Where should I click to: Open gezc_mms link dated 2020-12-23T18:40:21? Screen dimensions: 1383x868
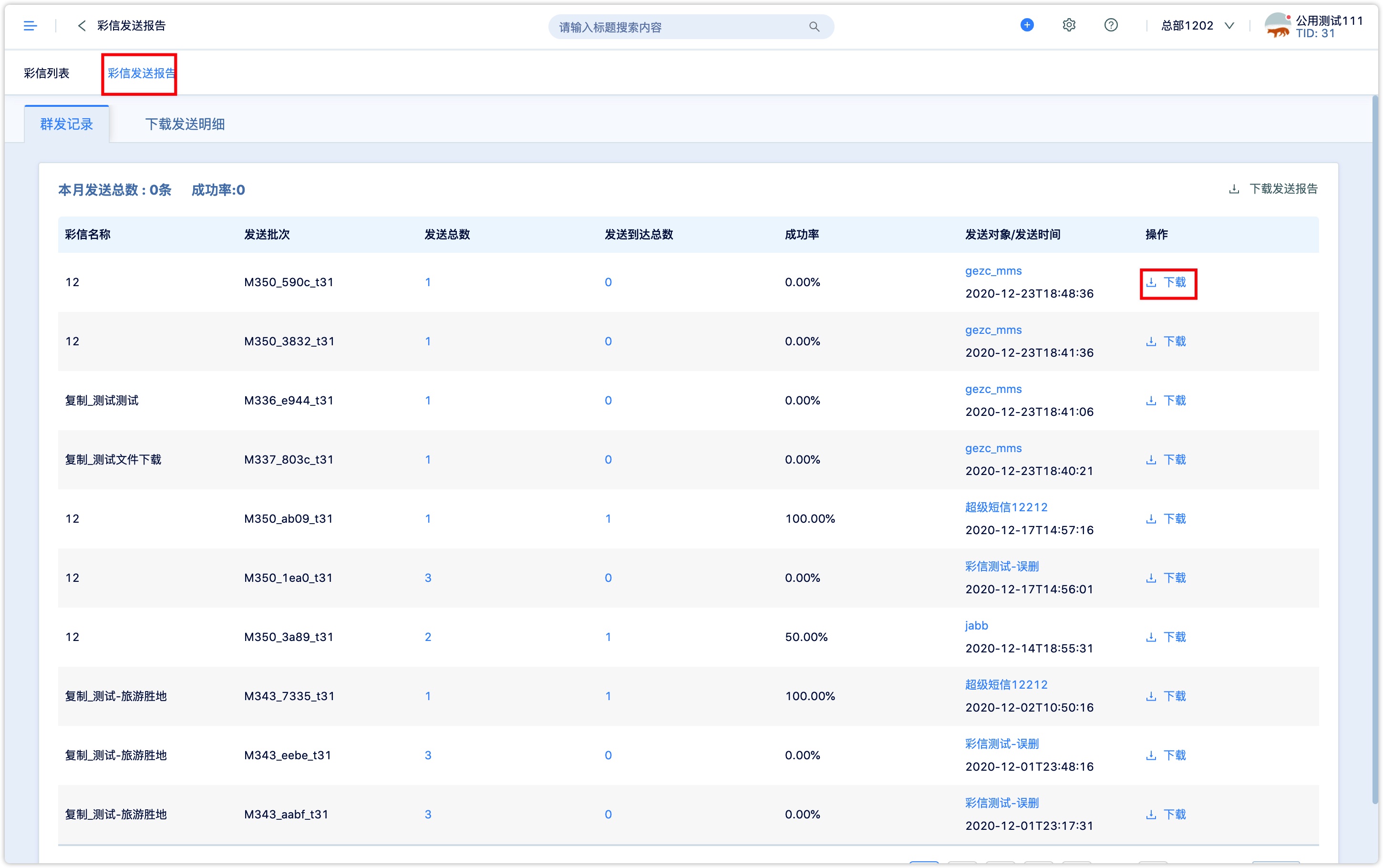(x=993, y=448)
